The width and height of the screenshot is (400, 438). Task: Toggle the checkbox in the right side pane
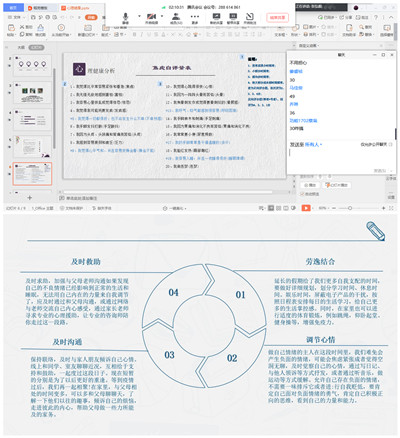click(x=302, y=194)
